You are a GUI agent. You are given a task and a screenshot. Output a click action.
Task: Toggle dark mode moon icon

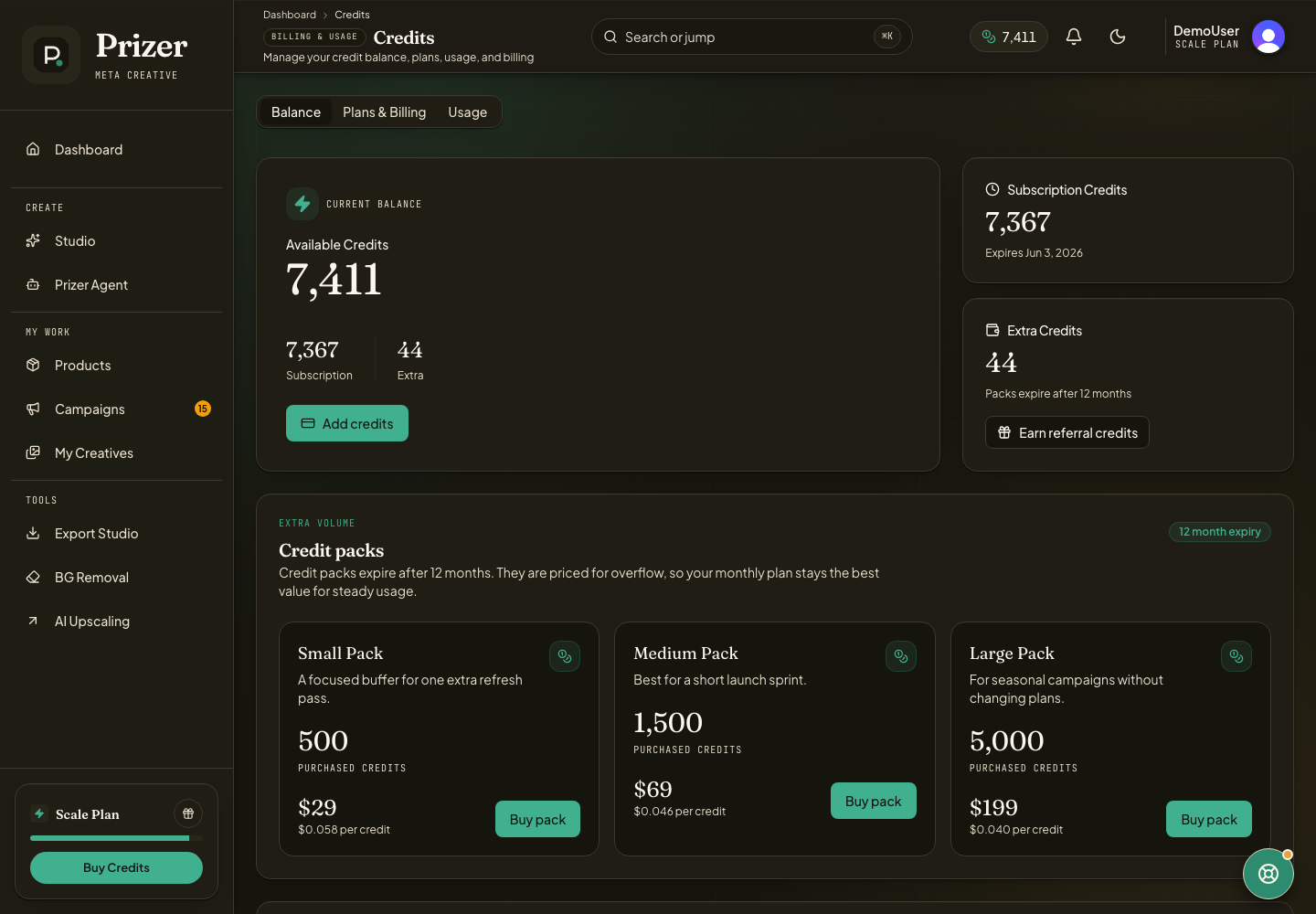point(1118,37)
